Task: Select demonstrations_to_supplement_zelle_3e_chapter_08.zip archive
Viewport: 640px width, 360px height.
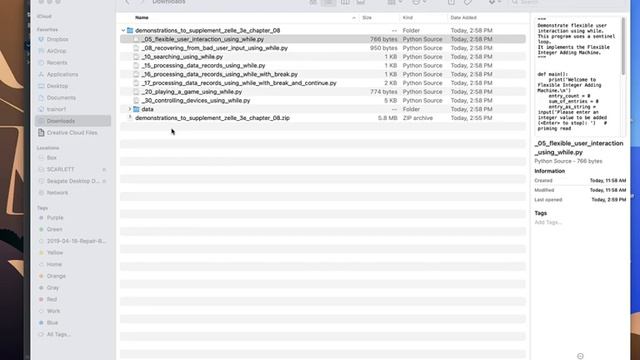Action: pos(323,118)
